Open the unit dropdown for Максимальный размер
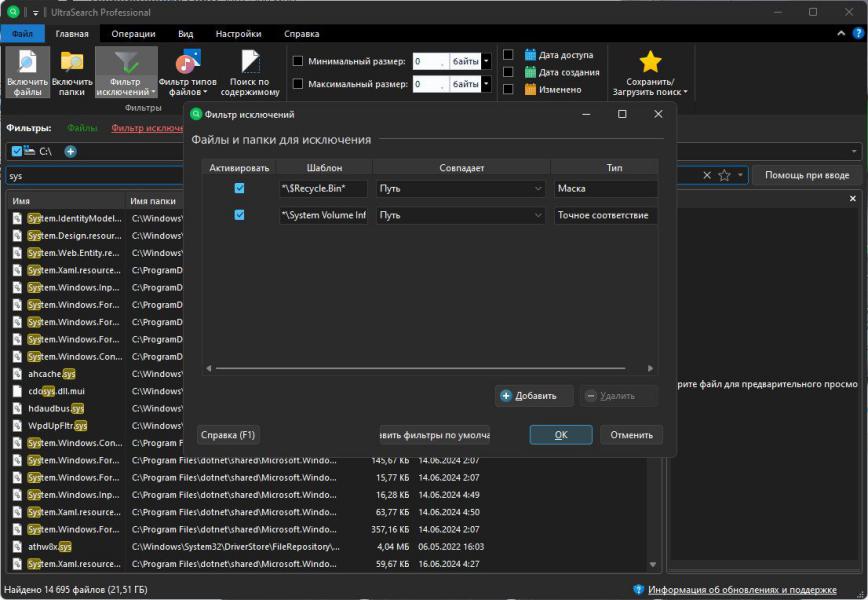 click(x=486, y=84)
